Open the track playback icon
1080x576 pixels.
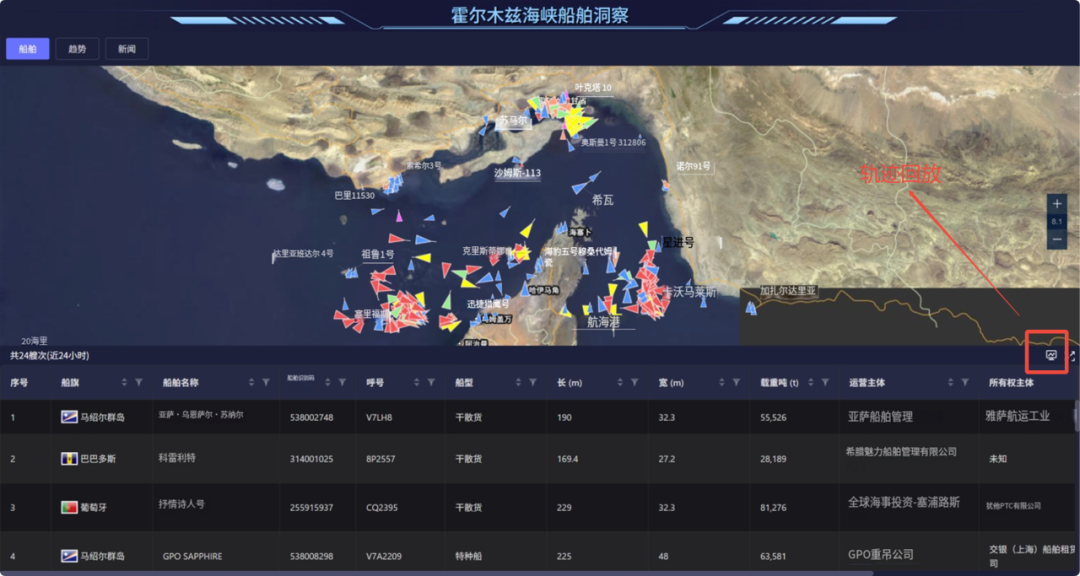click(1051, 355)
